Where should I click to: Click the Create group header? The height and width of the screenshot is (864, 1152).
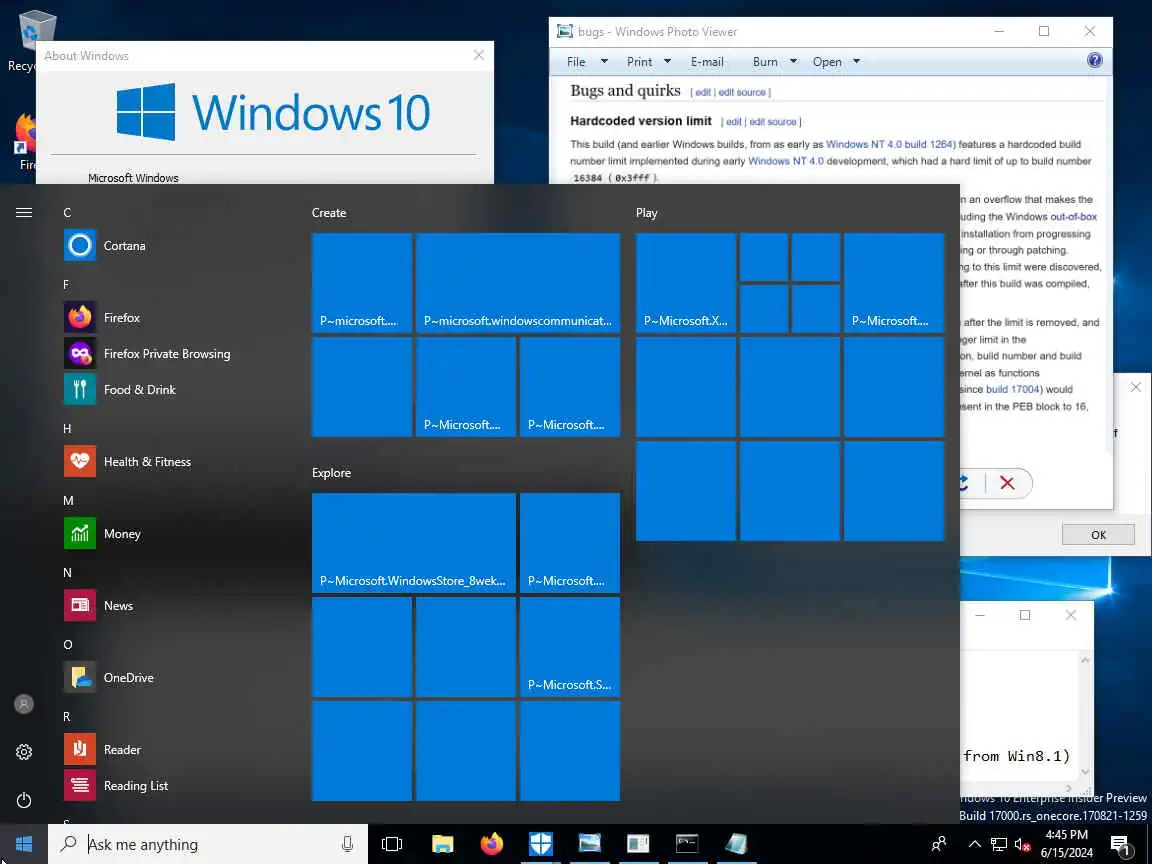pyautogui.click(x=328, y=212)
